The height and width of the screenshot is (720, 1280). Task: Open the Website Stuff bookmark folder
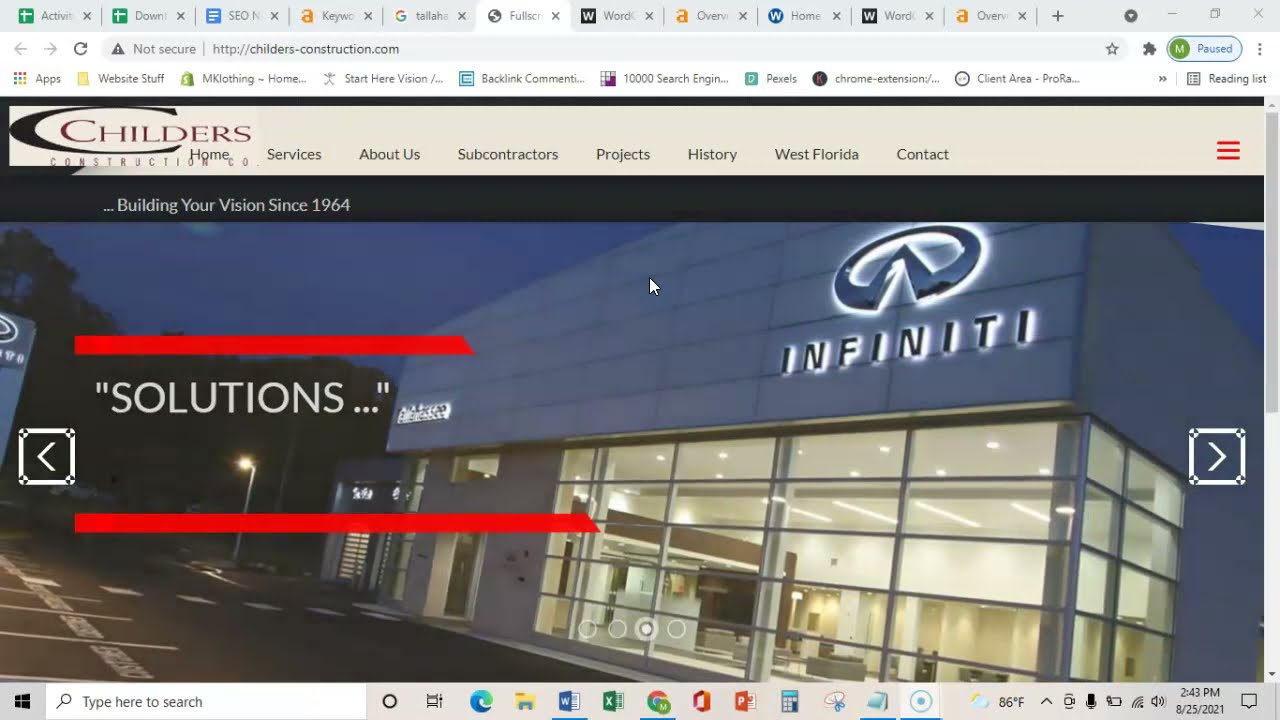[x=120, y=78]
